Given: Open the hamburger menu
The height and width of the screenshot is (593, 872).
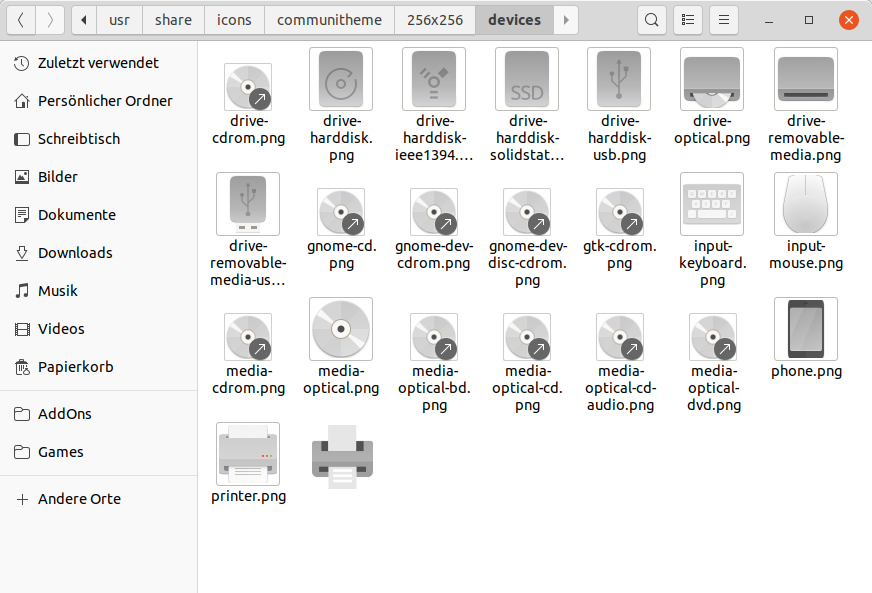Looking at the screenshot, I should 723,19.
